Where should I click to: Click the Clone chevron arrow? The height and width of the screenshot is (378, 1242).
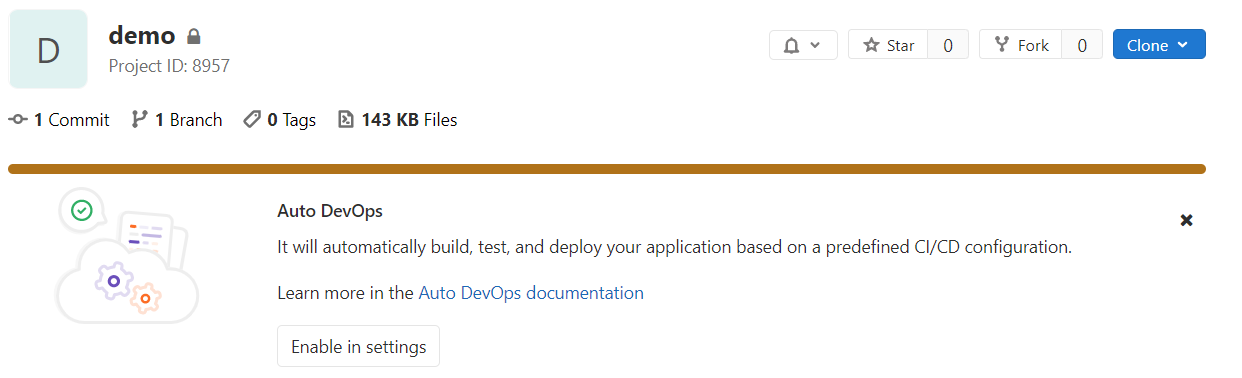1183,45
